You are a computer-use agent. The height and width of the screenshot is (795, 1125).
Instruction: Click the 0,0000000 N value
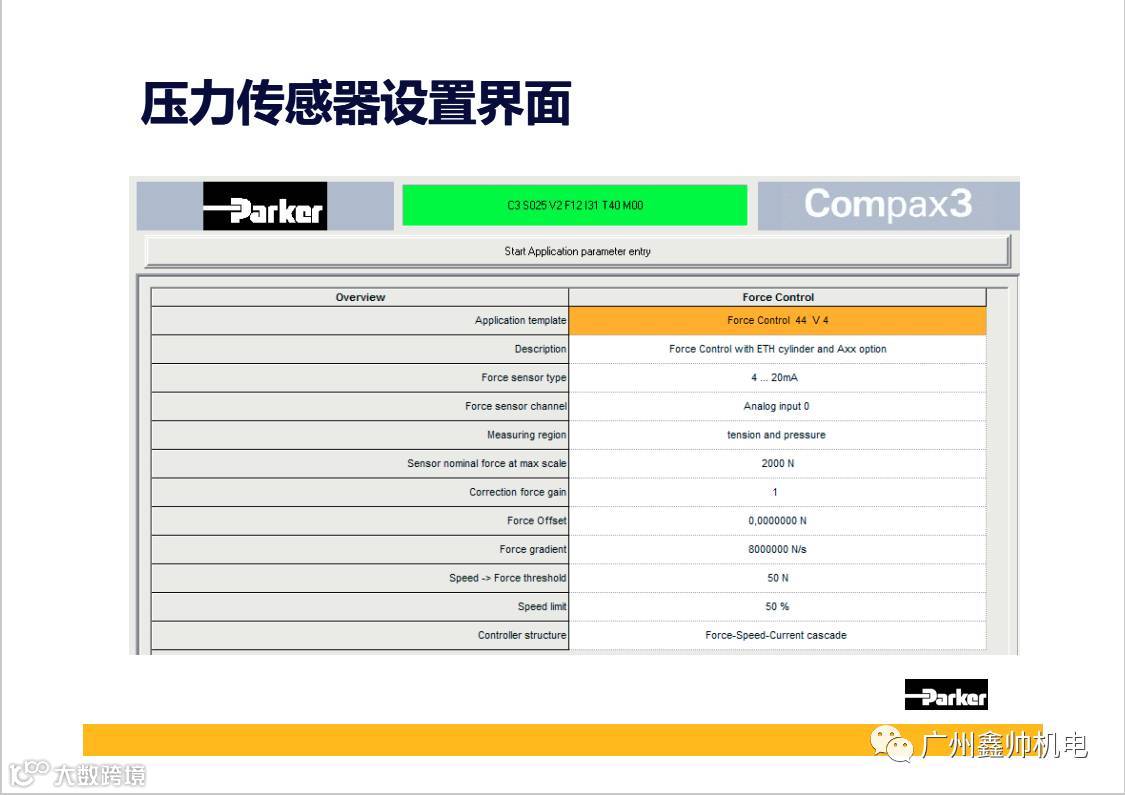click(x=777, y=521)
